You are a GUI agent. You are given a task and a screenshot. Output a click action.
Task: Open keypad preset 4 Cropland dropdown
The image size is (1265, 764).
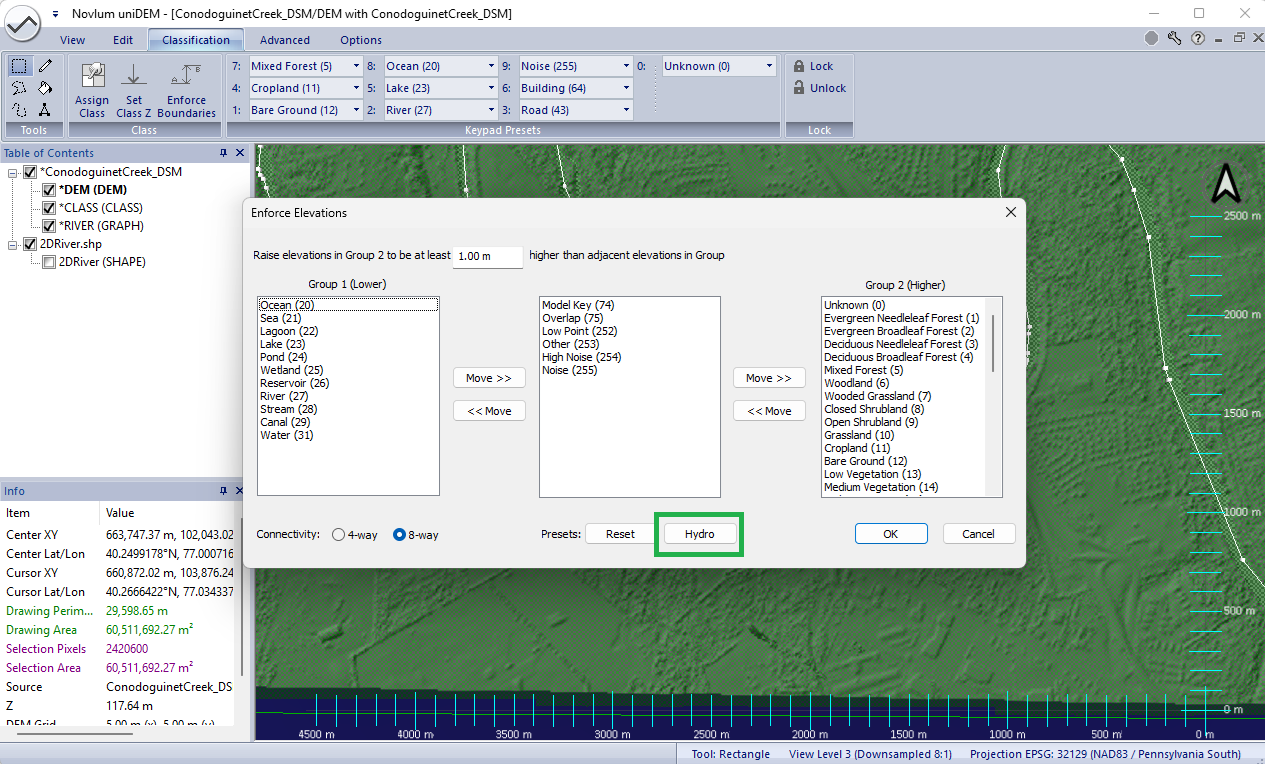355,88
